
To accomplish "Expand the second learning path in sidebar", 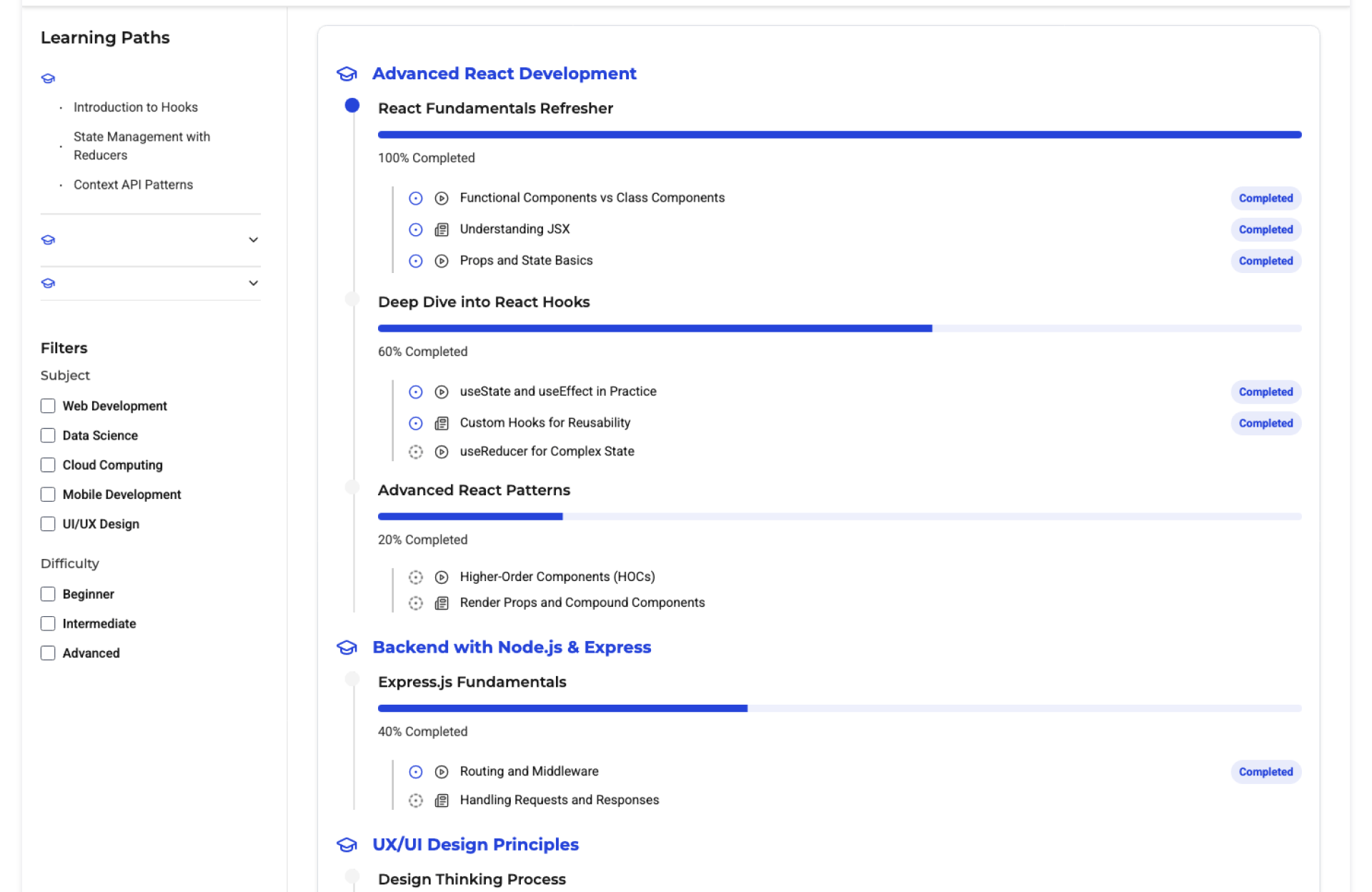I will click(x=253, y=240).
